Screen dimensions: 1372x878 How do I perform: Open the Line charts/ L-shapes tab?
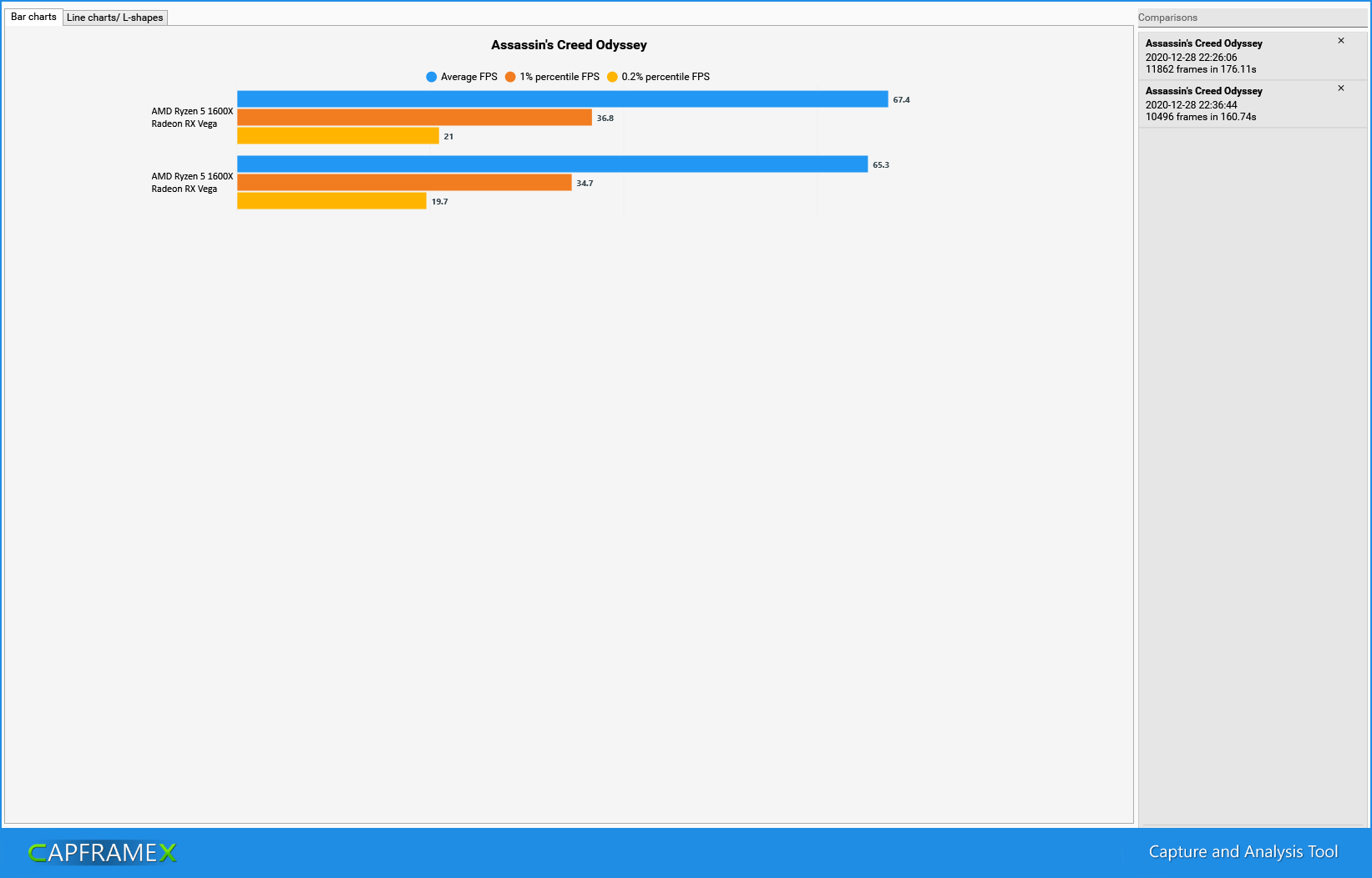pos(115,18)
